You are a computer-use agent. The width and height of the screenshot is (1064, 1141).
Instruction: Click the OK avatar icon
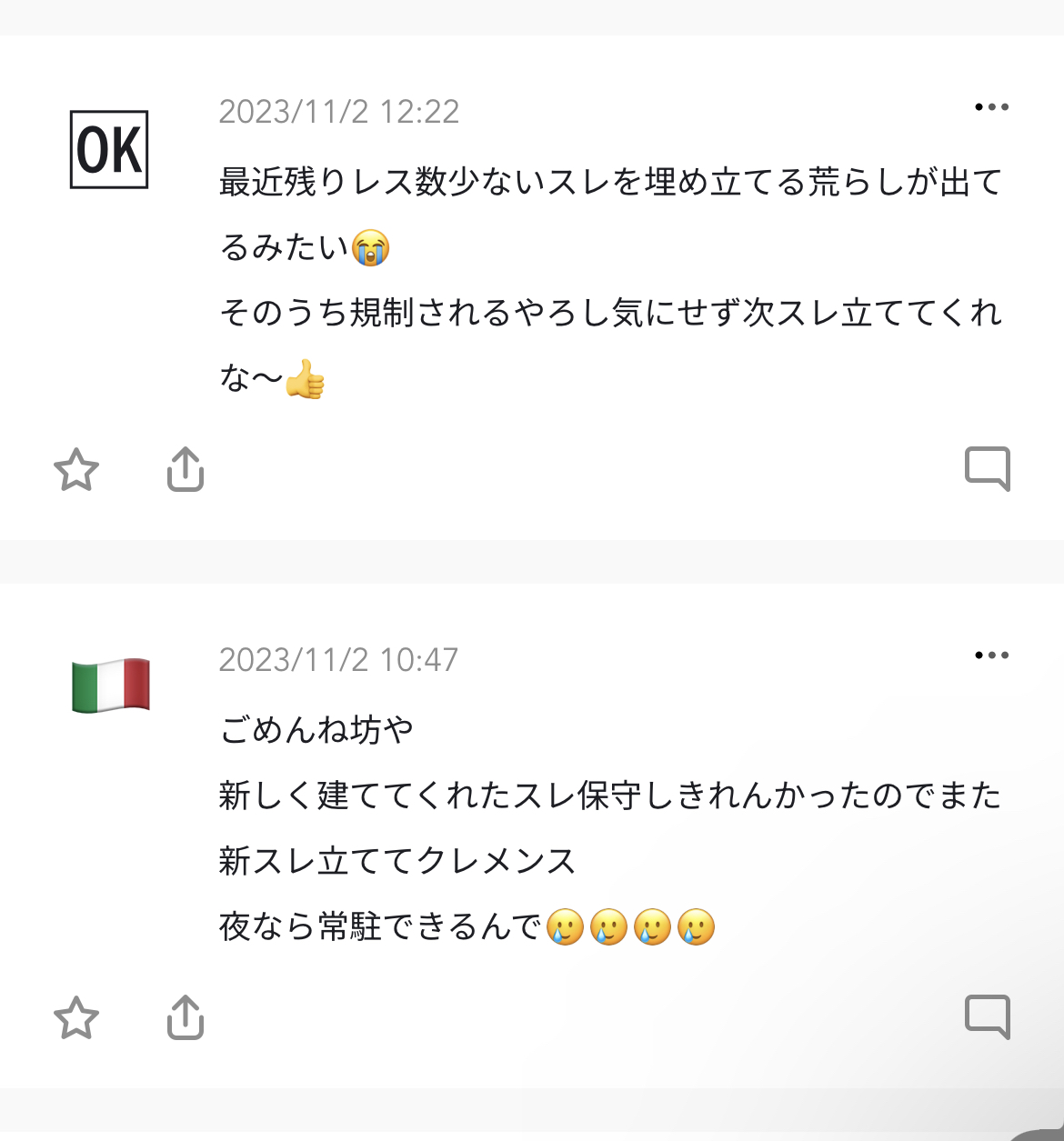point(109,150)
